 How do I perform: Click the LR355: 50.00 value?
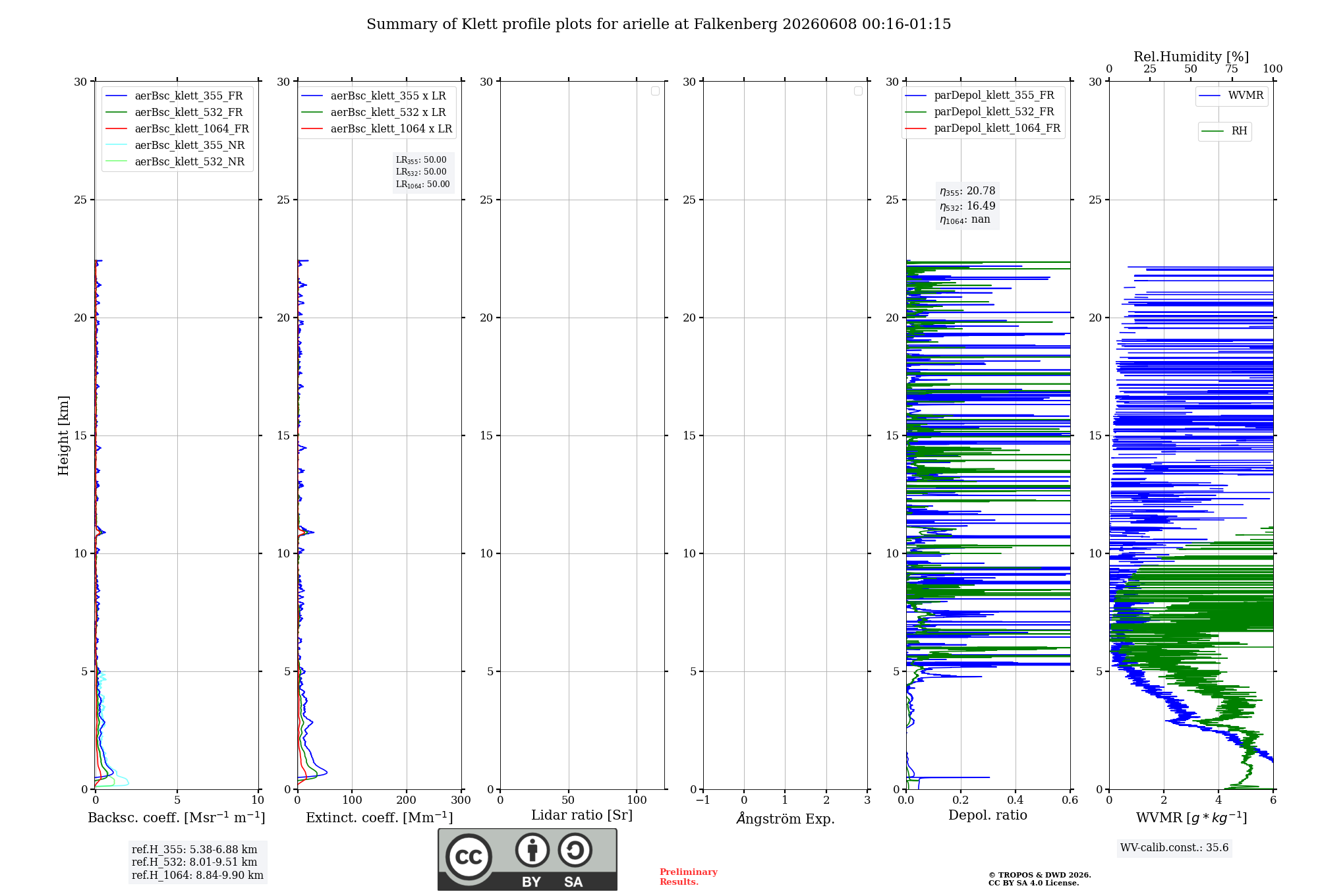pos(421,160)
